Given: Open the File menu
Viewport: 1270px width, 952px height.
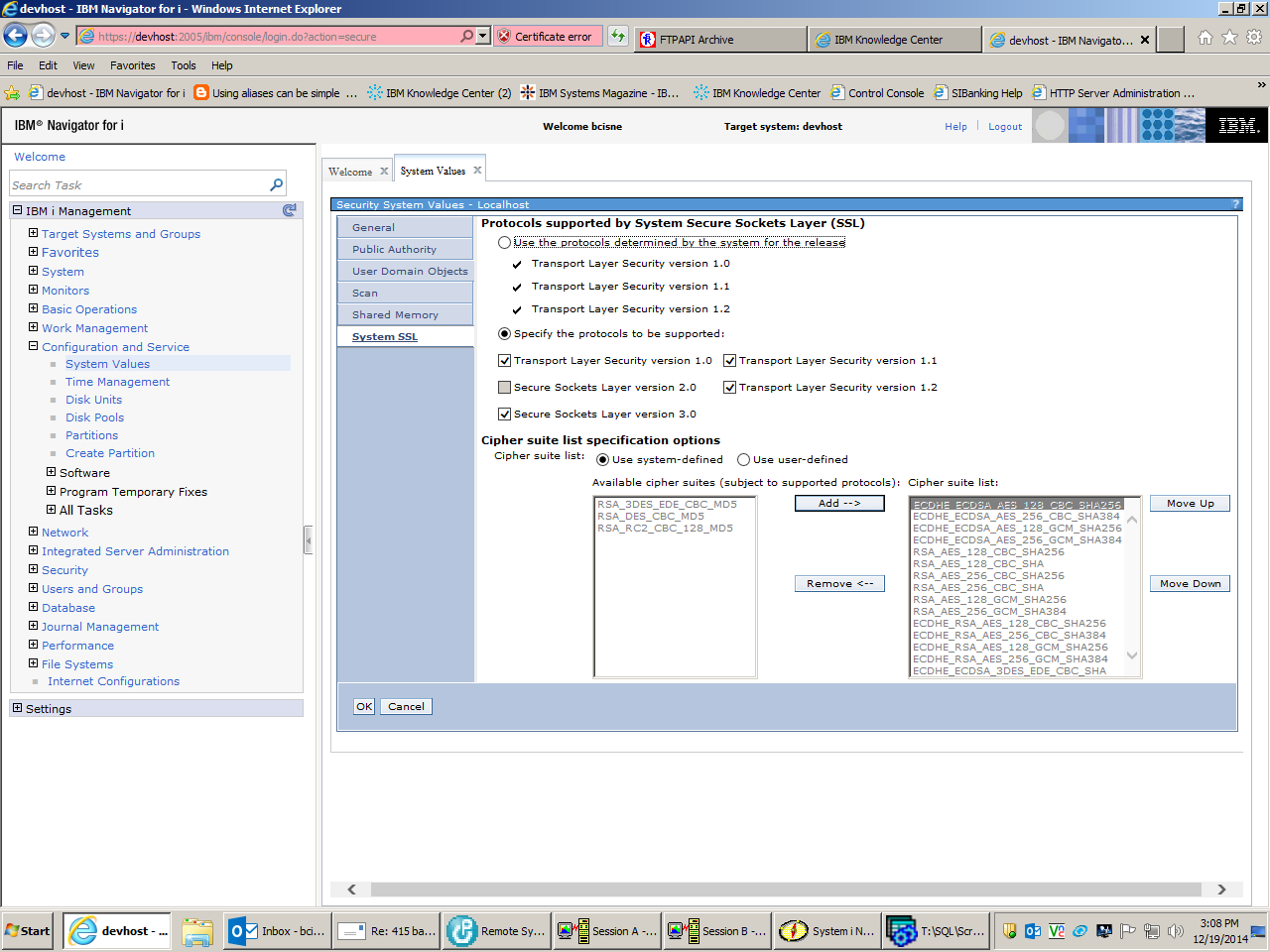Looking at the screenshot, I should (15, 65).
